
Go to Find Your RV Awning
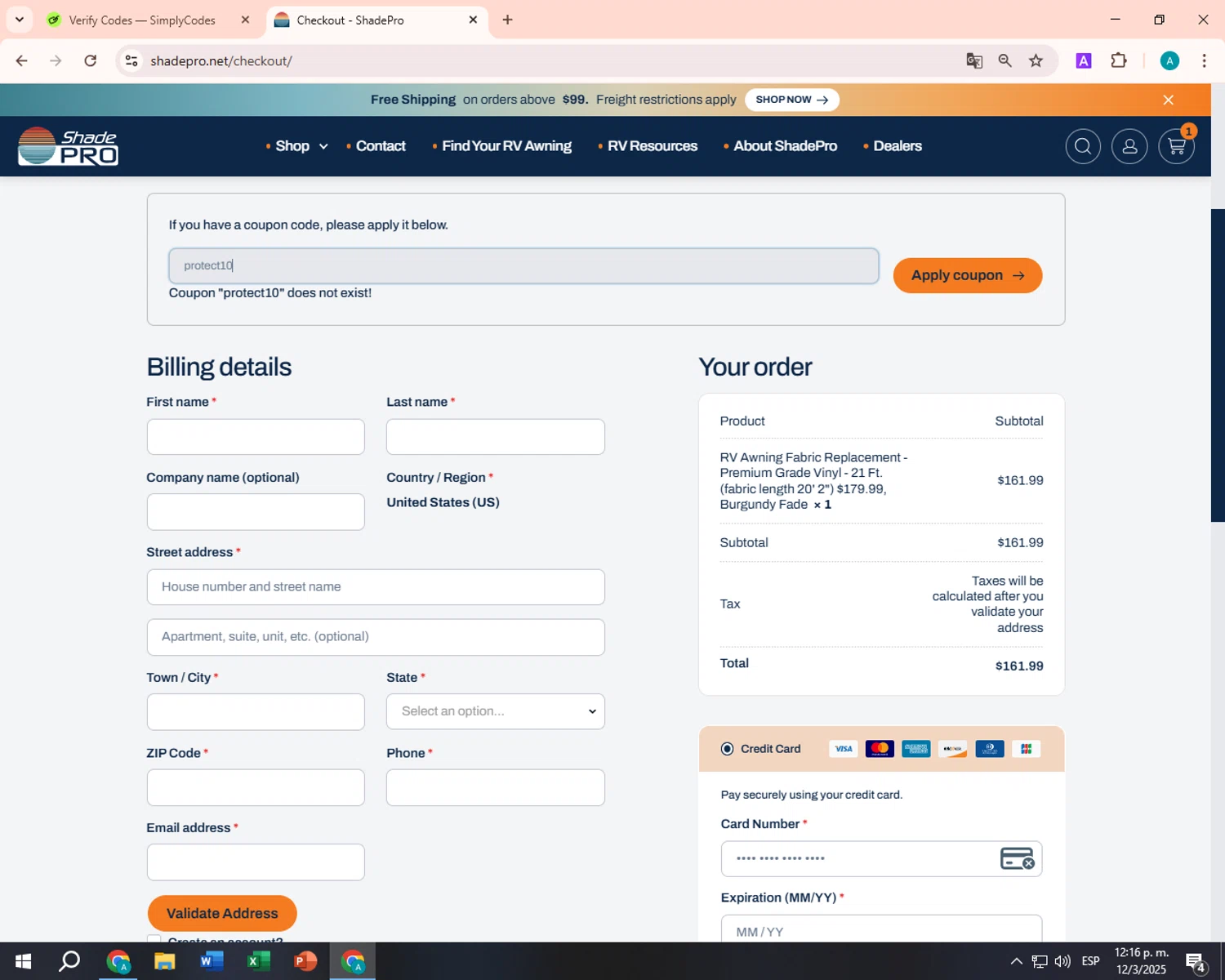pos(506,146)
